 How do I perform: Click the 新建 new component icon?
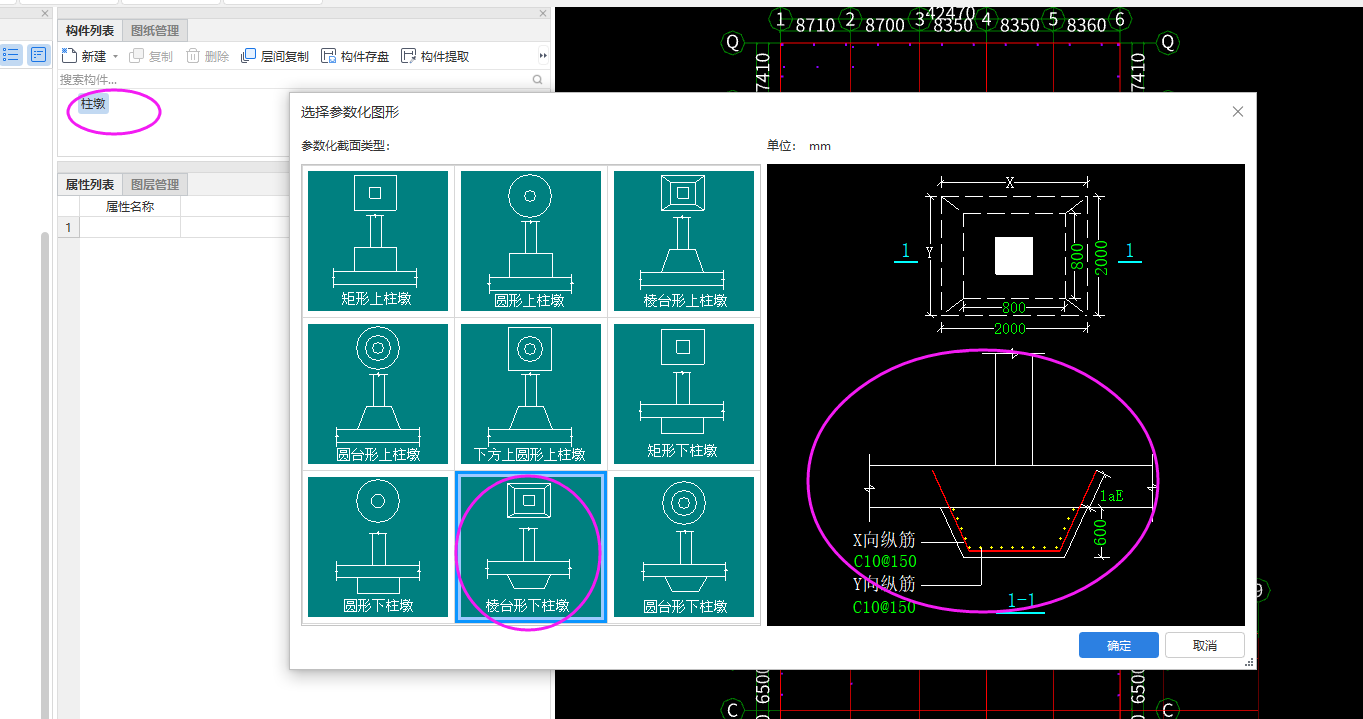[x=70, y=56]
